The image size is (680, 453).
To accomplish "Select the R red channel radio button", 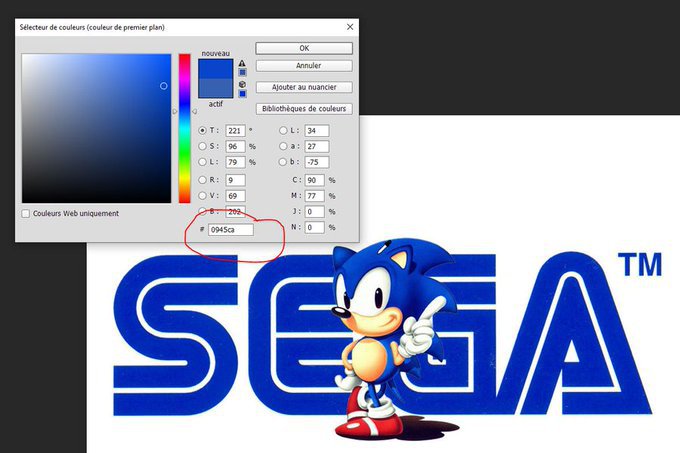I will coord(203,180).
